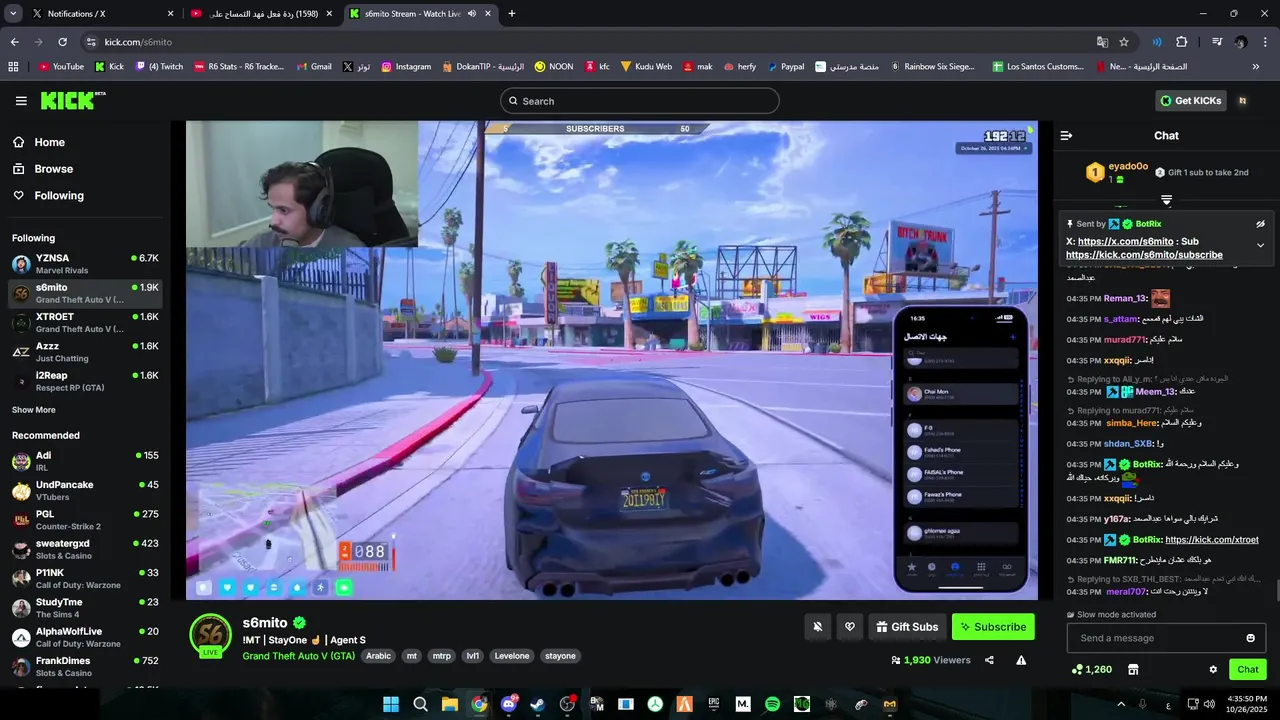Image resolution: width=1280 pixels, height=720 pixels.
Task: Open recommended channel UndPancake
Action: [85, 490]
